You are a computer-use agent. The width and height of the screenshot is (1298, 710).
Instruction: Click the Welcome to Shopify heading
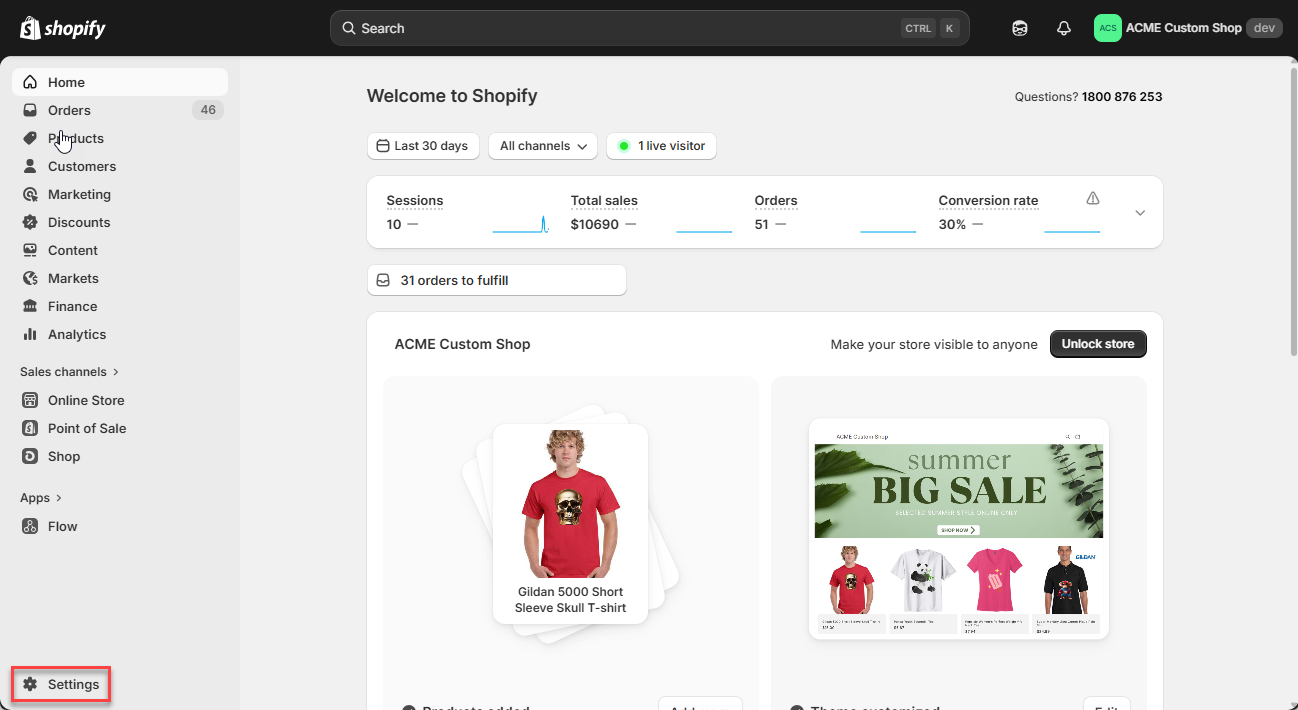452,96
